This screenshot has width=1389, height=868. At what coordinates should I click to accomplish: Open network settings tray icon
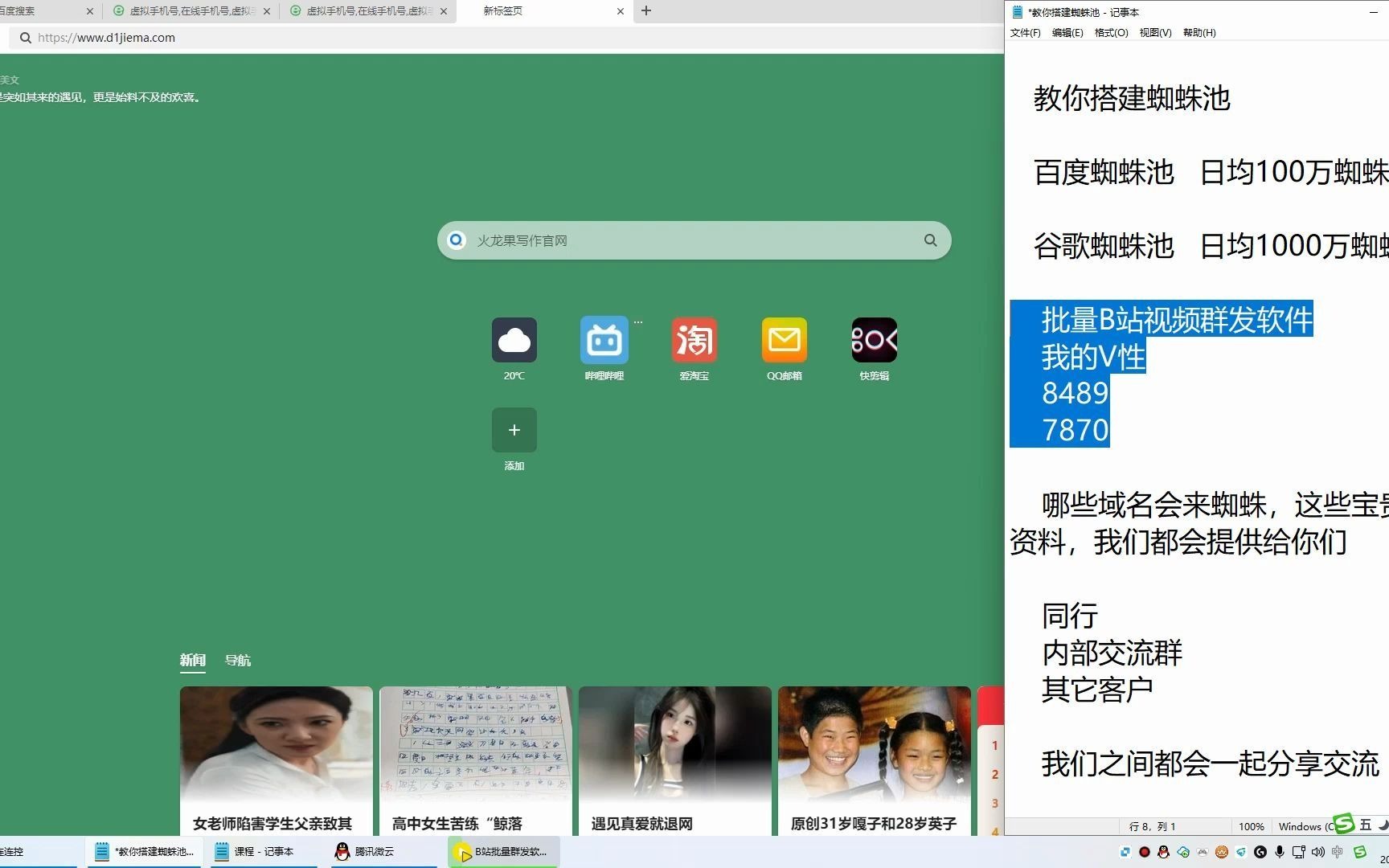(1299, 852)
